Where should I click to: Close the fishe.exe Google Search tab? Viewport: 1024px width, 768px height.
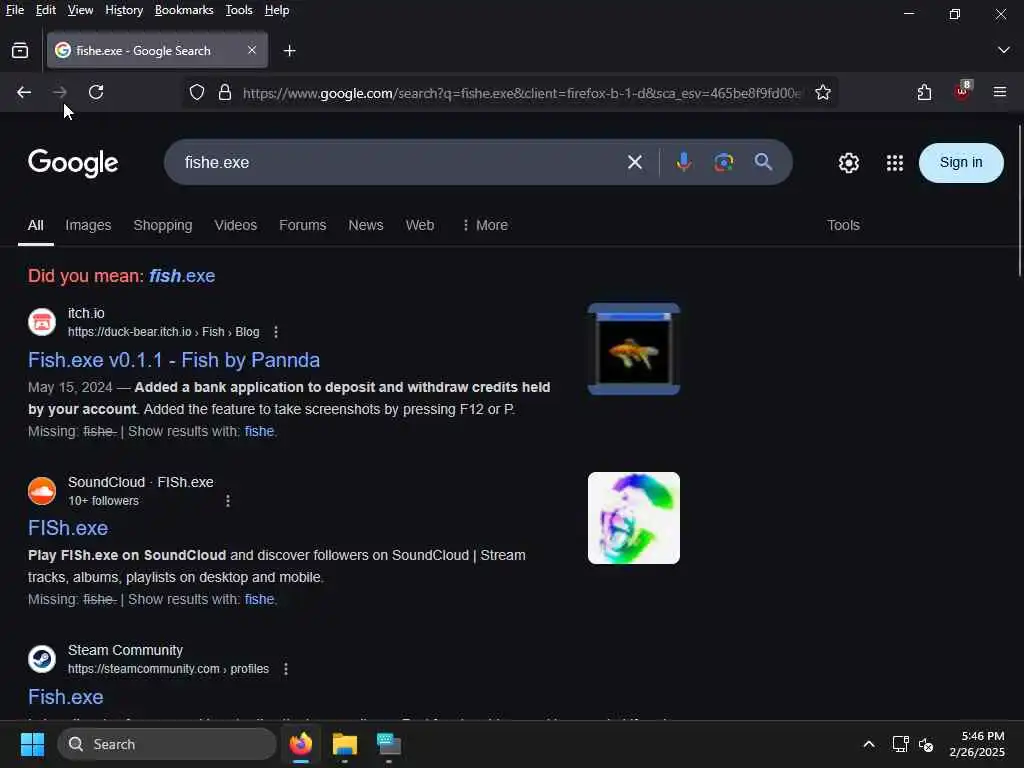[x=251, y=50]
